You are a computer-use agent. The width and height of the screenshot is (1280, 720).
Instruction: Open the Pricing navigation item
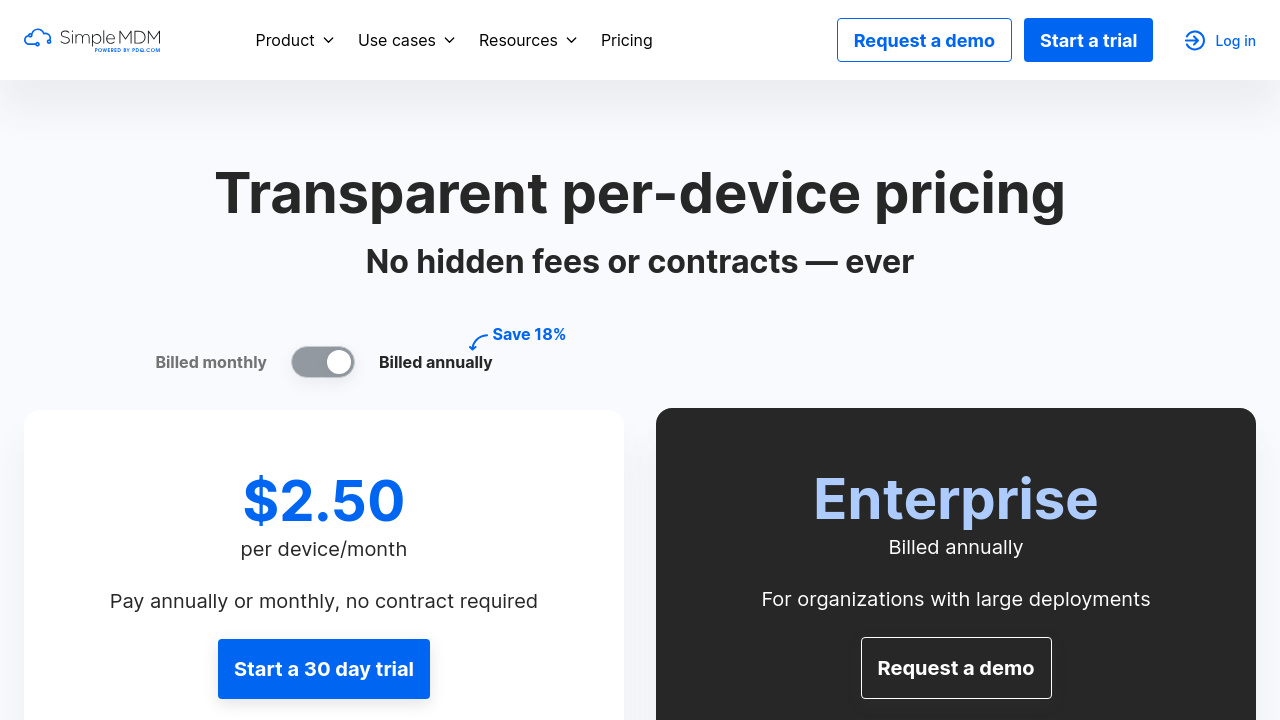pos(627,40)
